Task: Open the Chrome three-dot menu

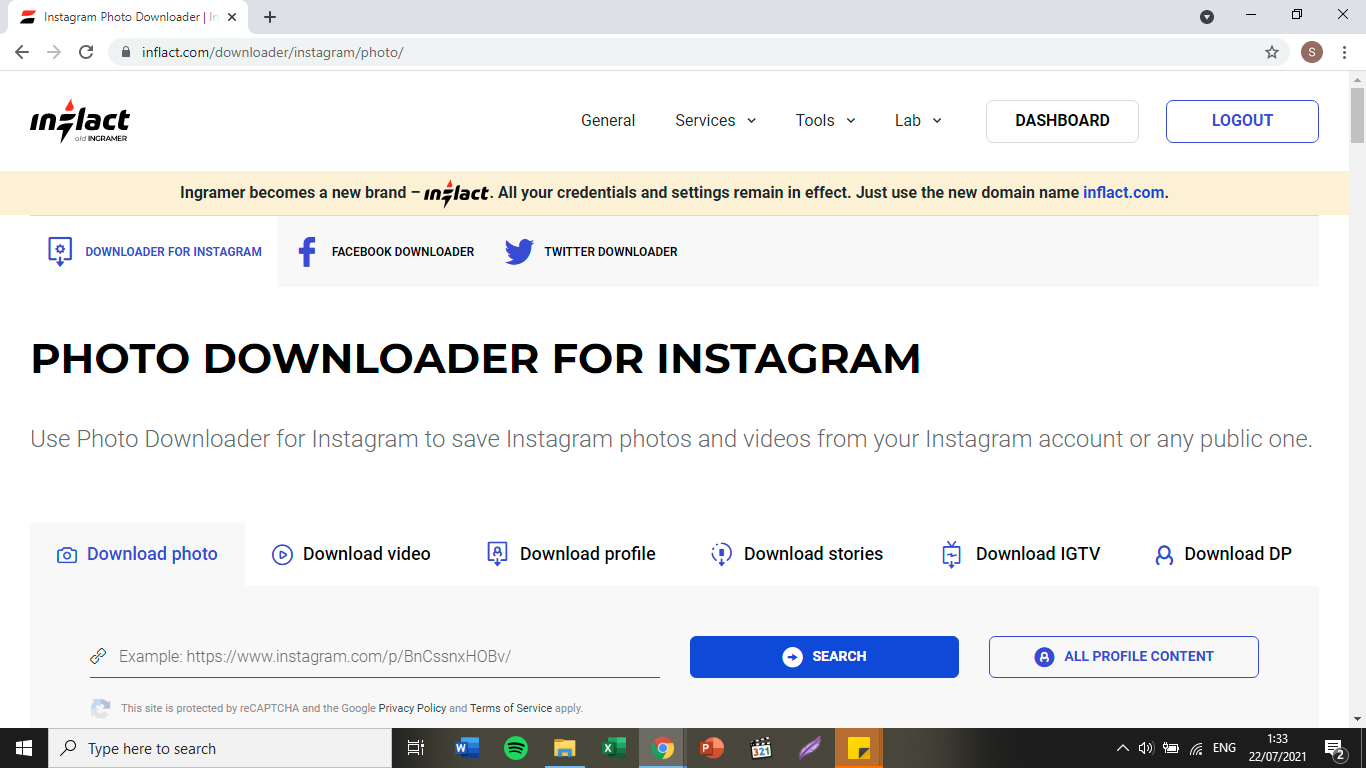Action: click(1344, 52)
